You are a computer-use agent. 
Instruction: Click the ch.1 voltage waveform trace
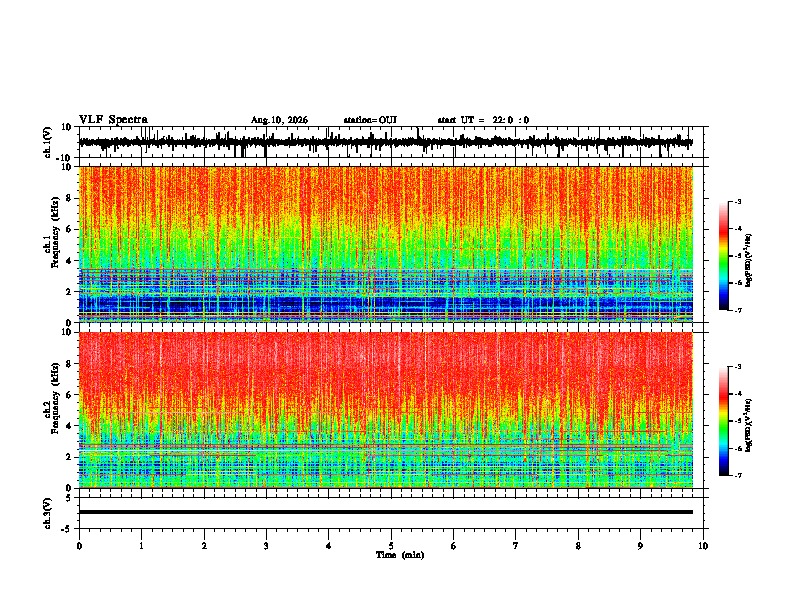pyautogui.click(x=385, y=142)
